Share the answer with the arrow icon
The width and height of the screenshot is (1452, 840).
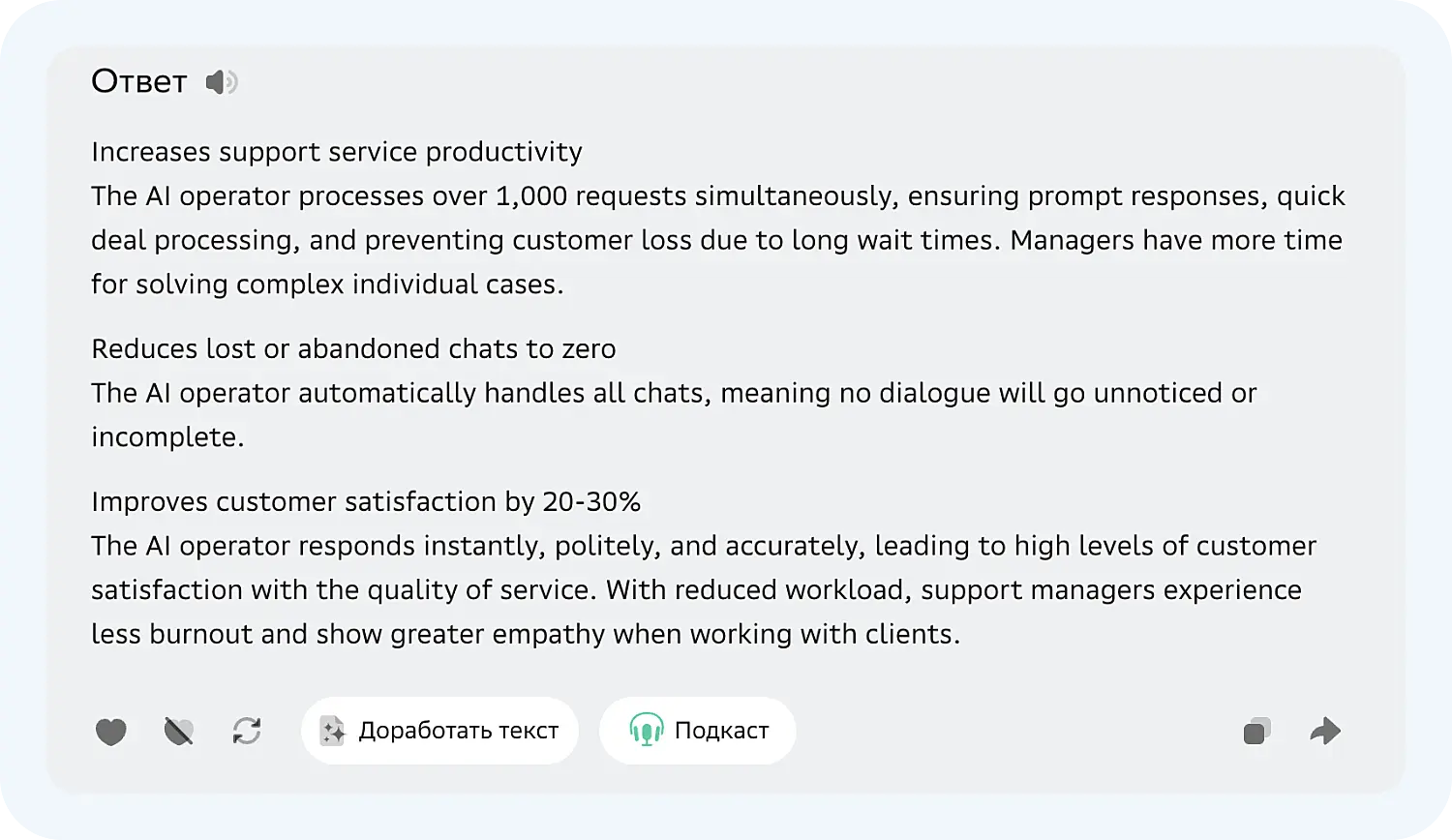pos(1325,731)
